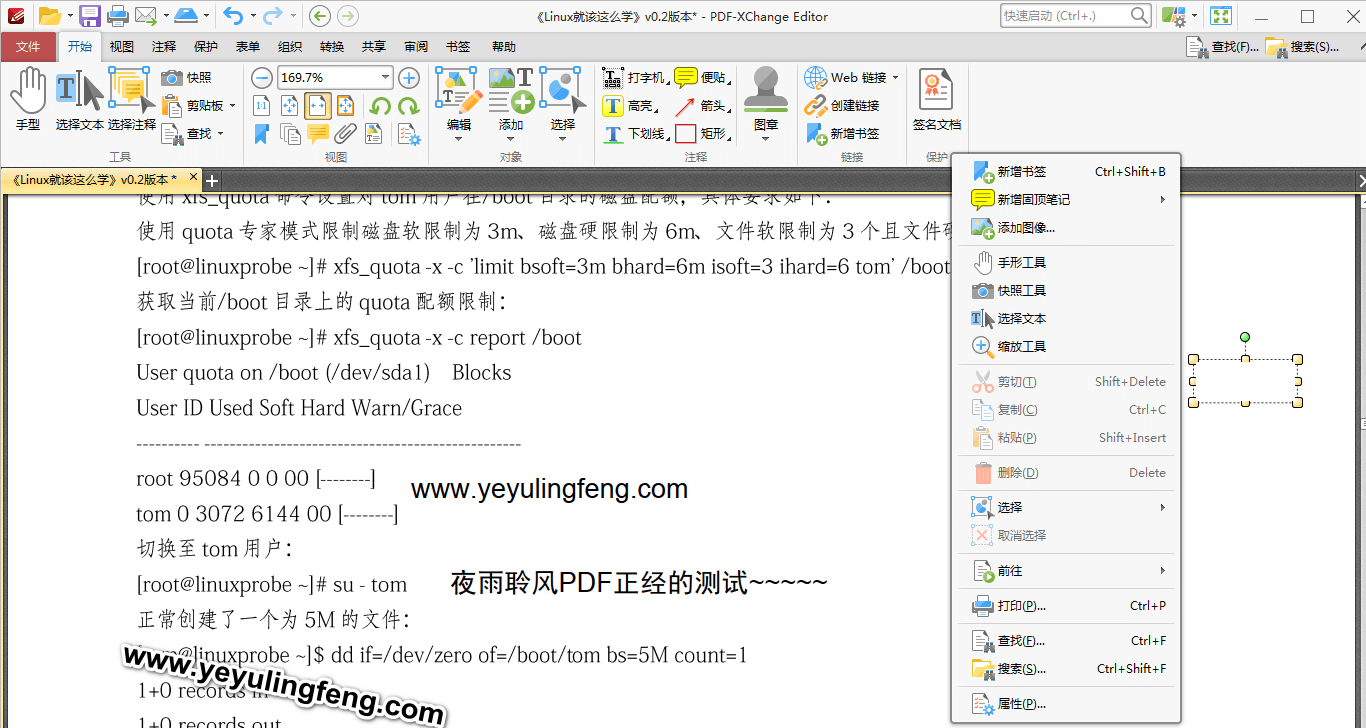Open the 图章 stamp palette

pos(766,105)
